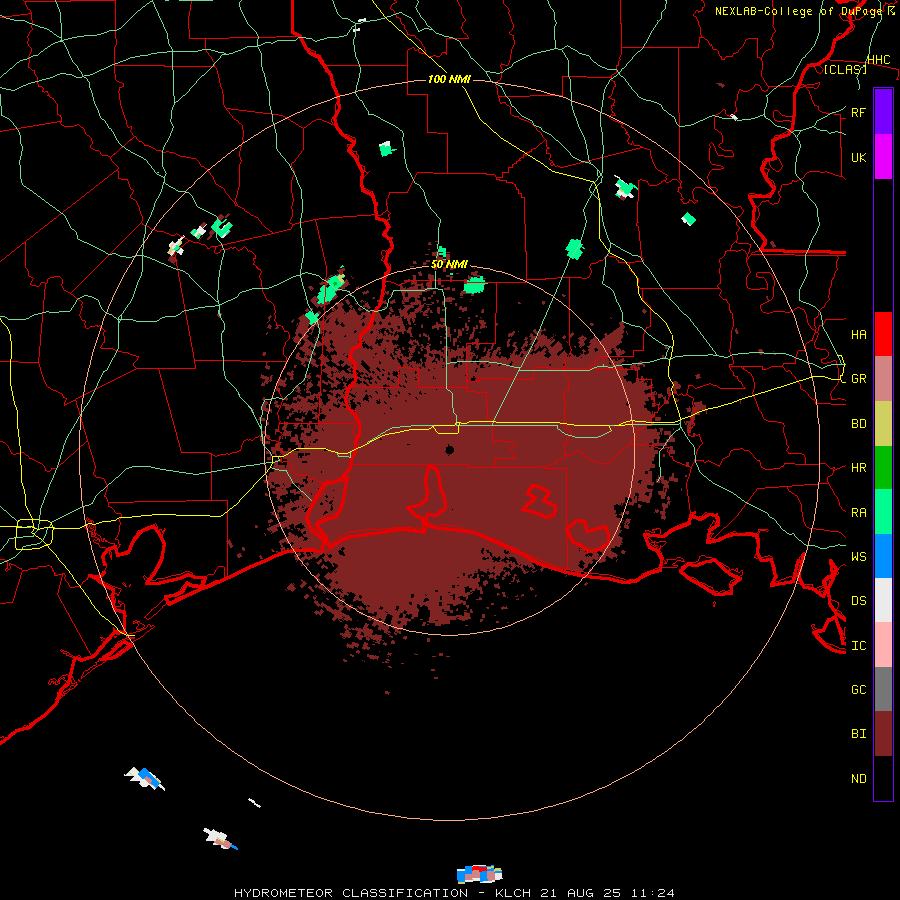The height and width of the screenshot is (900, 900).
Task: Choose the DS white legend swatch
Action: [883, 600]
